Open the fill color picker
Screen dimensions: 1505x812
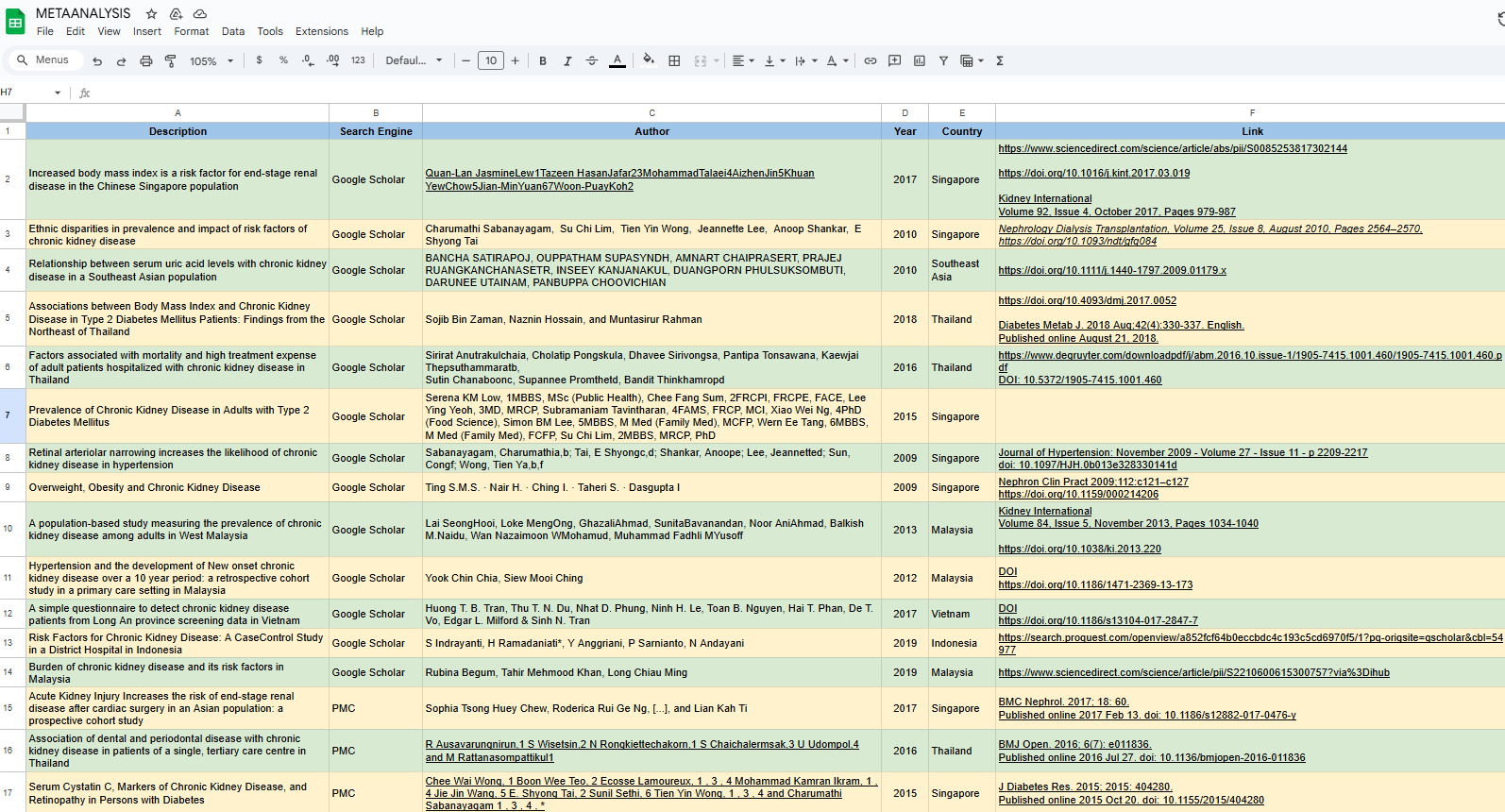(649, 60)
